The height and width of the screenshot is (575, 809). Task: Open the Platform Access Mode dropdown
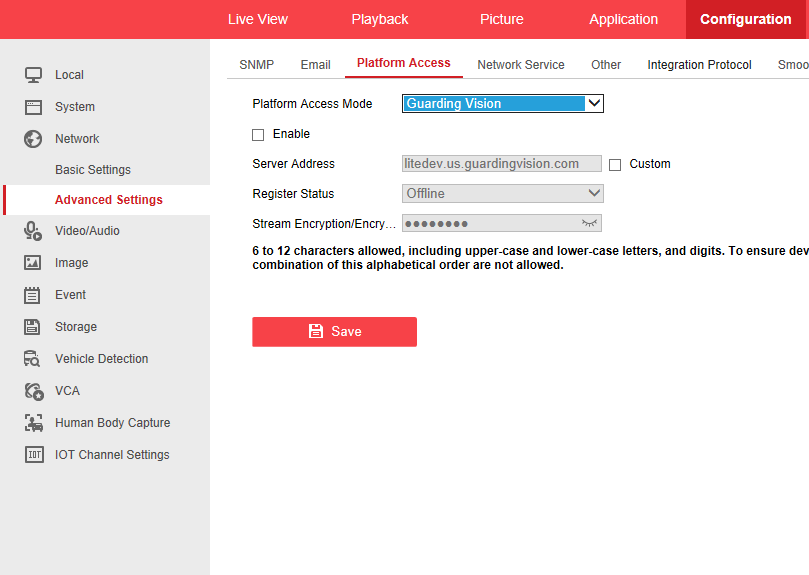pos(502,103)
